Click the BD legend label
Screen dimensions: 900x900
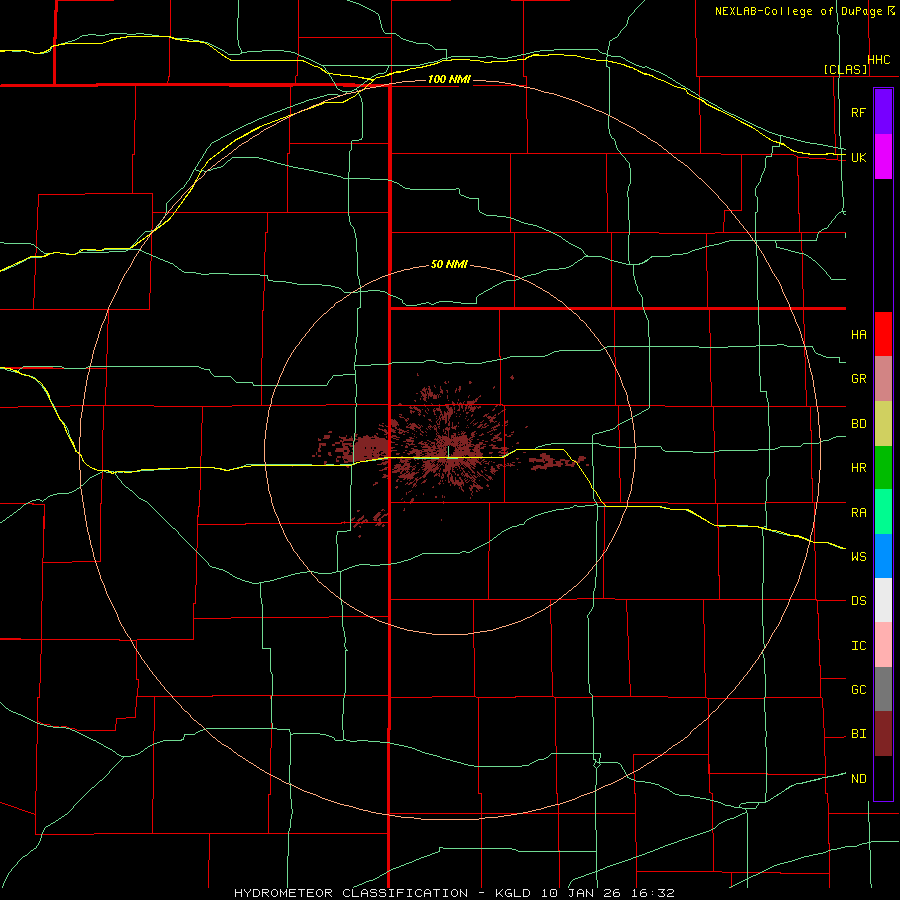[858, 424]
